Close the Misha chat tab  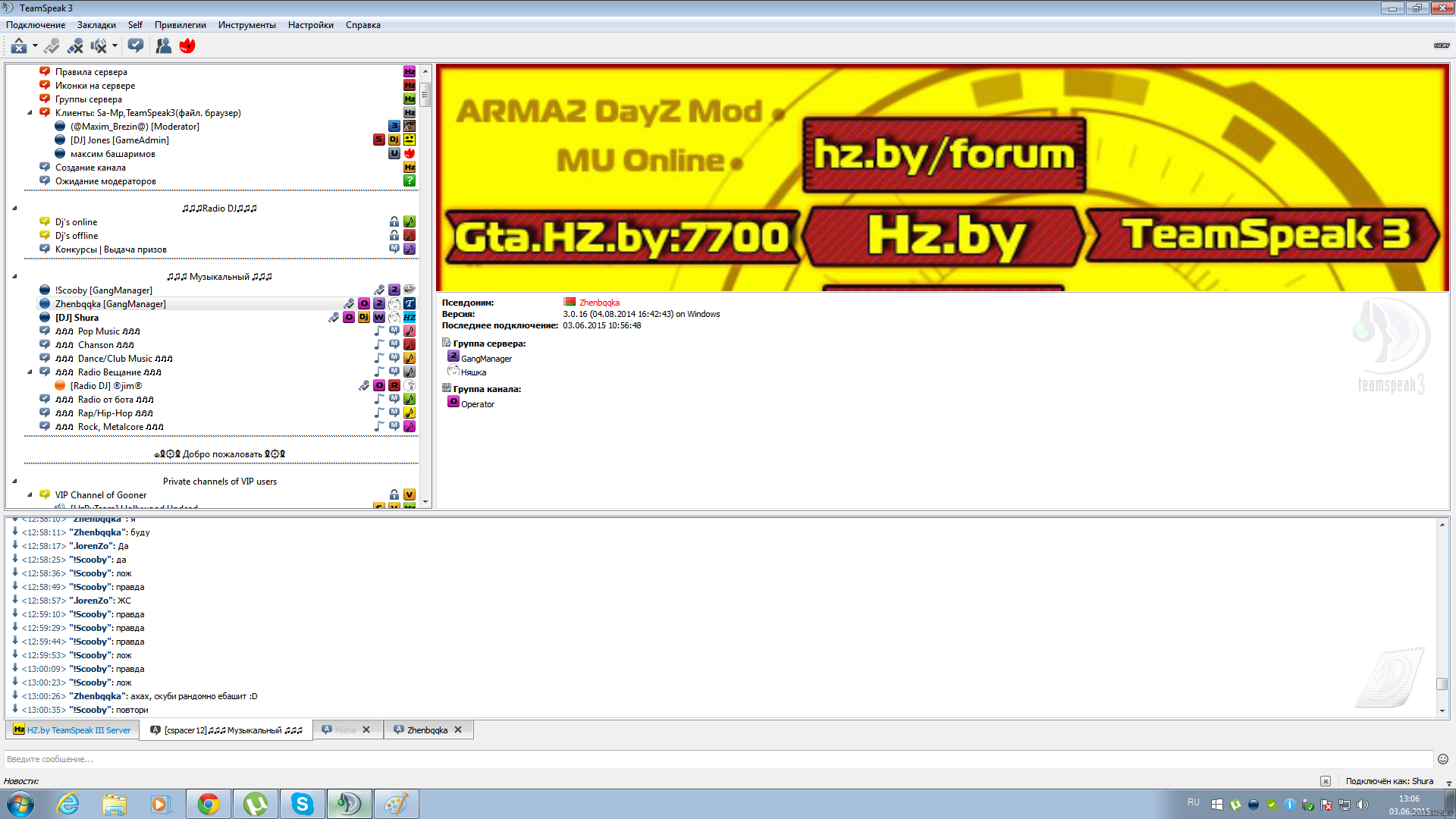366,730
